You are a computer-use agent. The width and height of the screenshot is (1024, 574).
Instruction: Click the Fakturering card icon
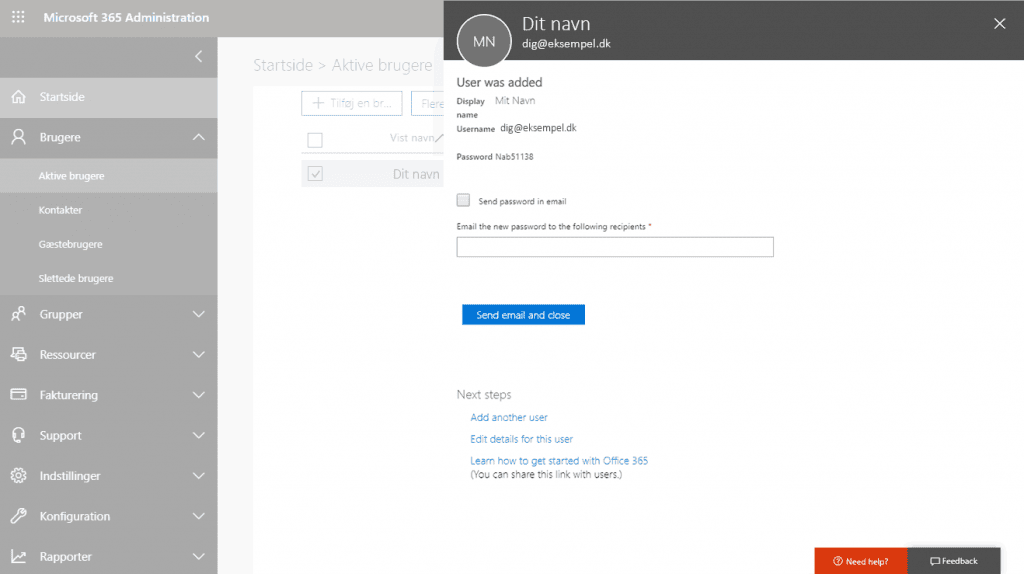tap(18, 394)
